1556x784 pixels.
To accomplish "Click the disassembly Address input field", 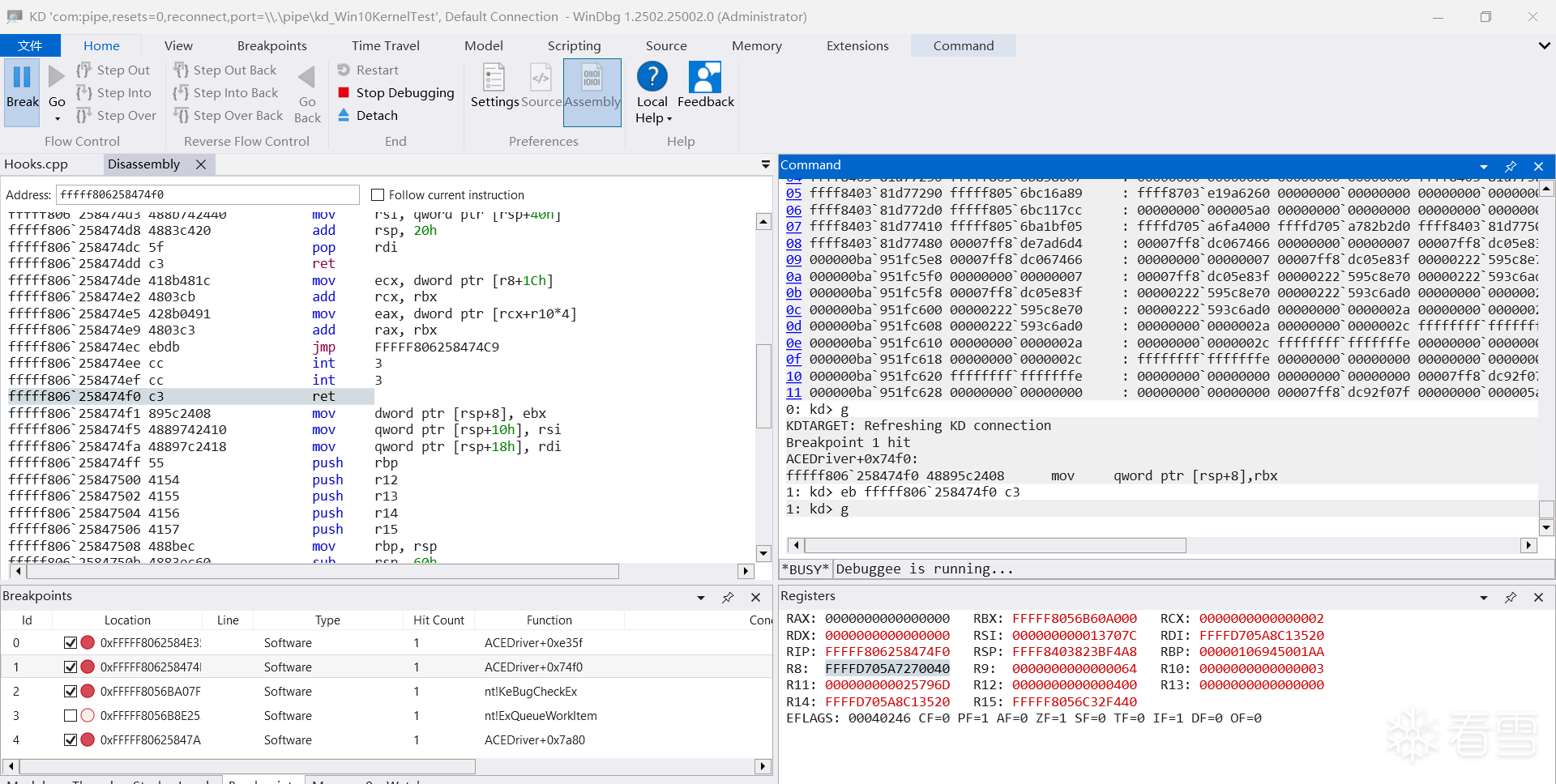I will [207, 195].
